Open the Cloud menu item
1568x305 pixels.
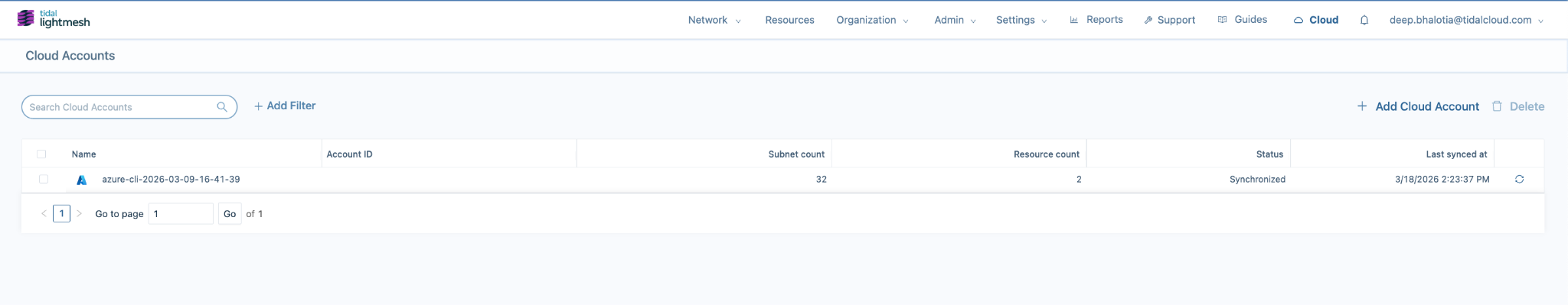[1315, 20]
